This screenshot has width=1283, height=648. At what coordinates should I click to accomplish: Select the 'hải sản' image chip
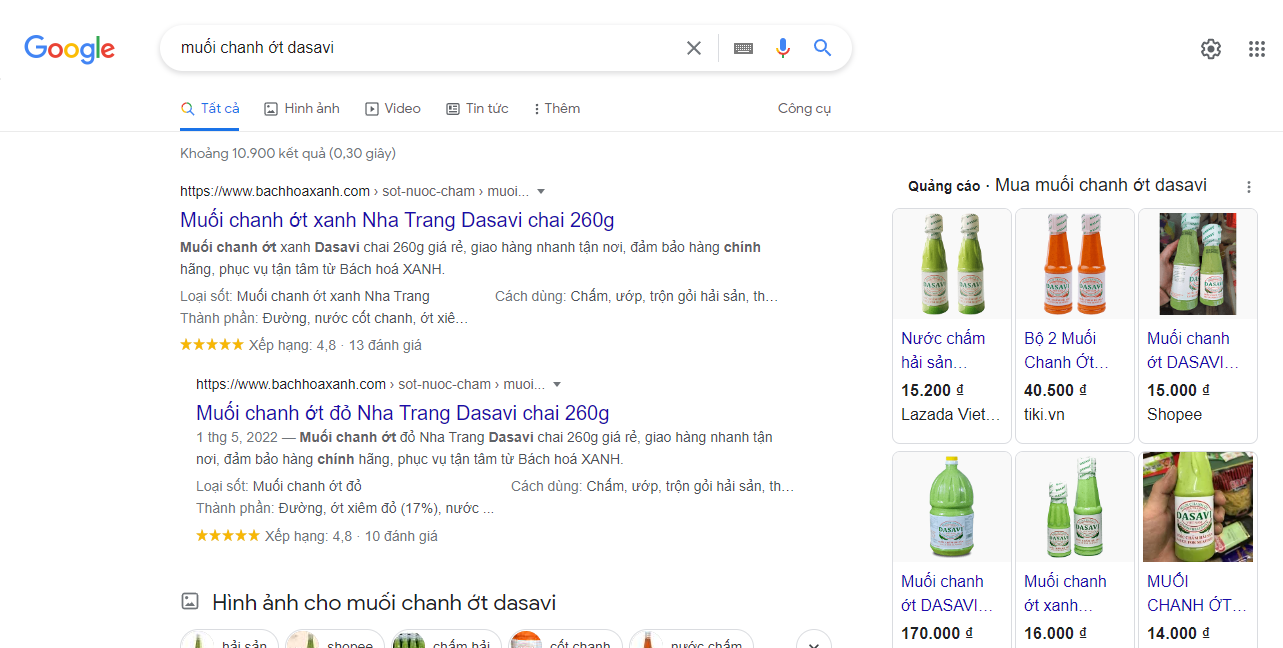click(230, 640)
